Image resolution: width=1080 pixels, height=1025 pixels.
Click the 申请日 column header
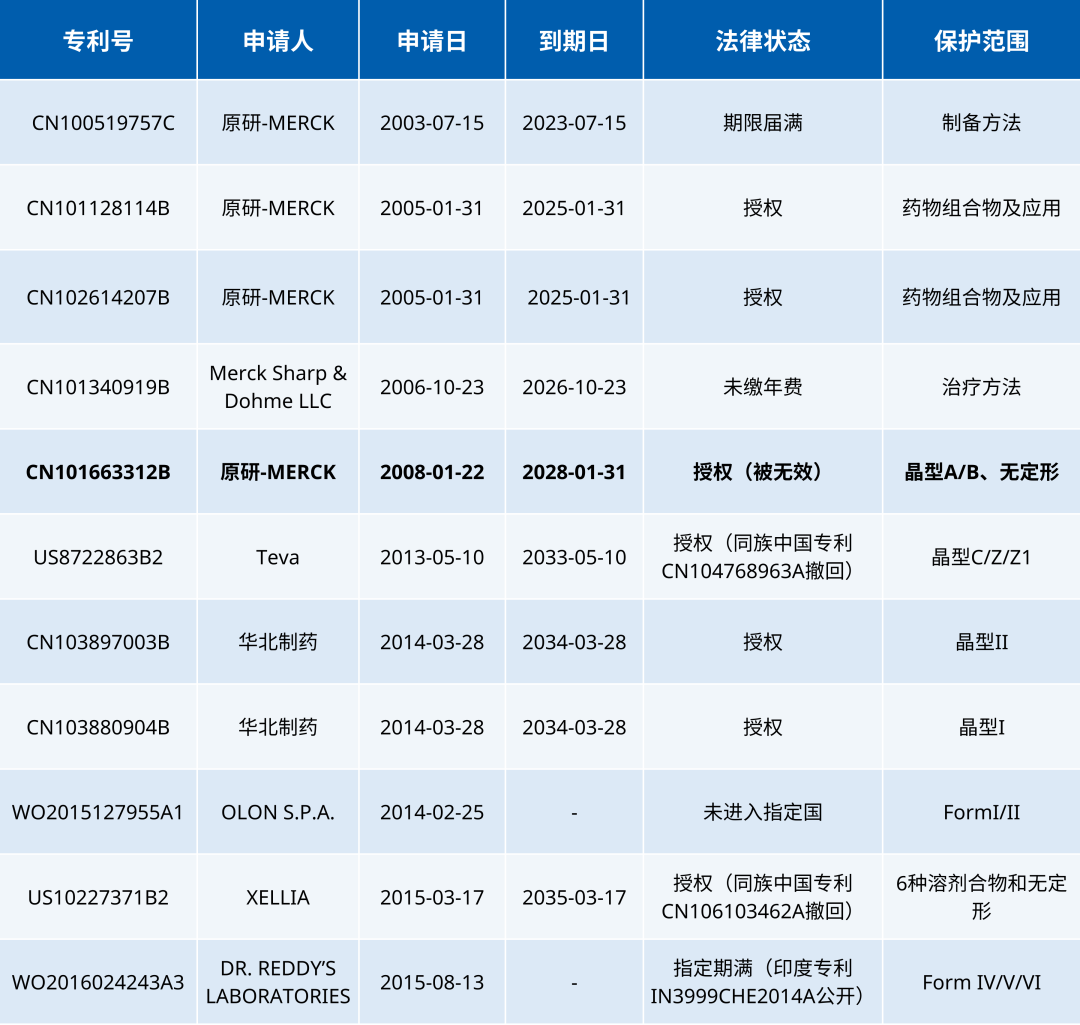pos(432,41)
